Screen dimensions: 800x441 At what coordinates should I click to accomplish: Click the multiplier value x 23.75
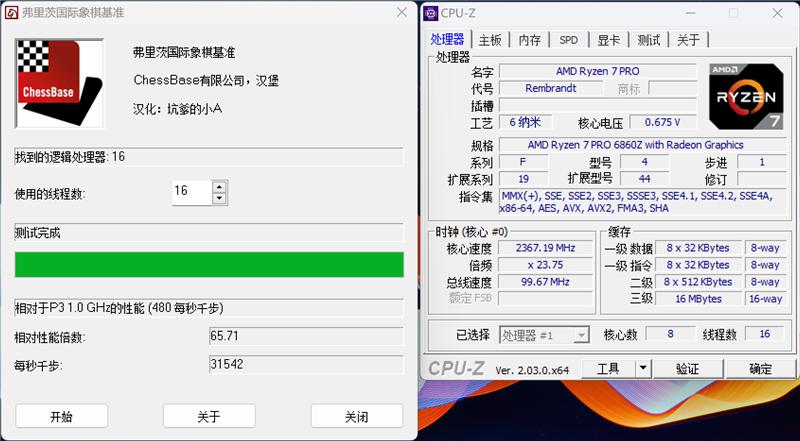[545, 265]
